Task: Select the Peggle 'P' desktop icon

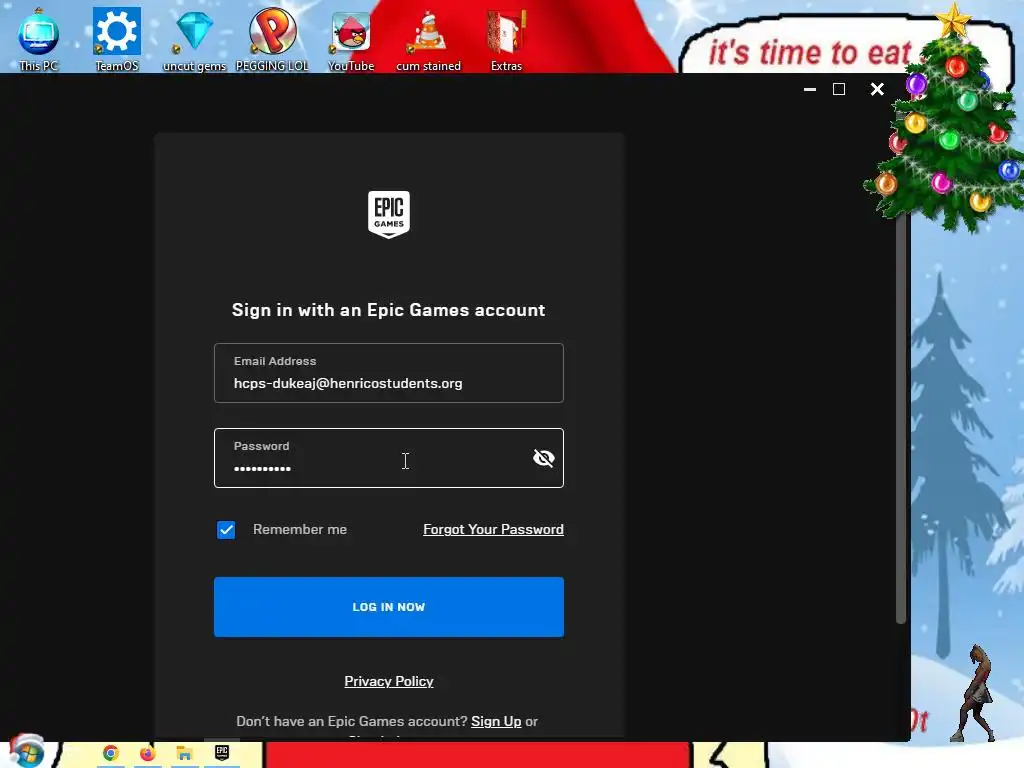Action: point(272,38)
